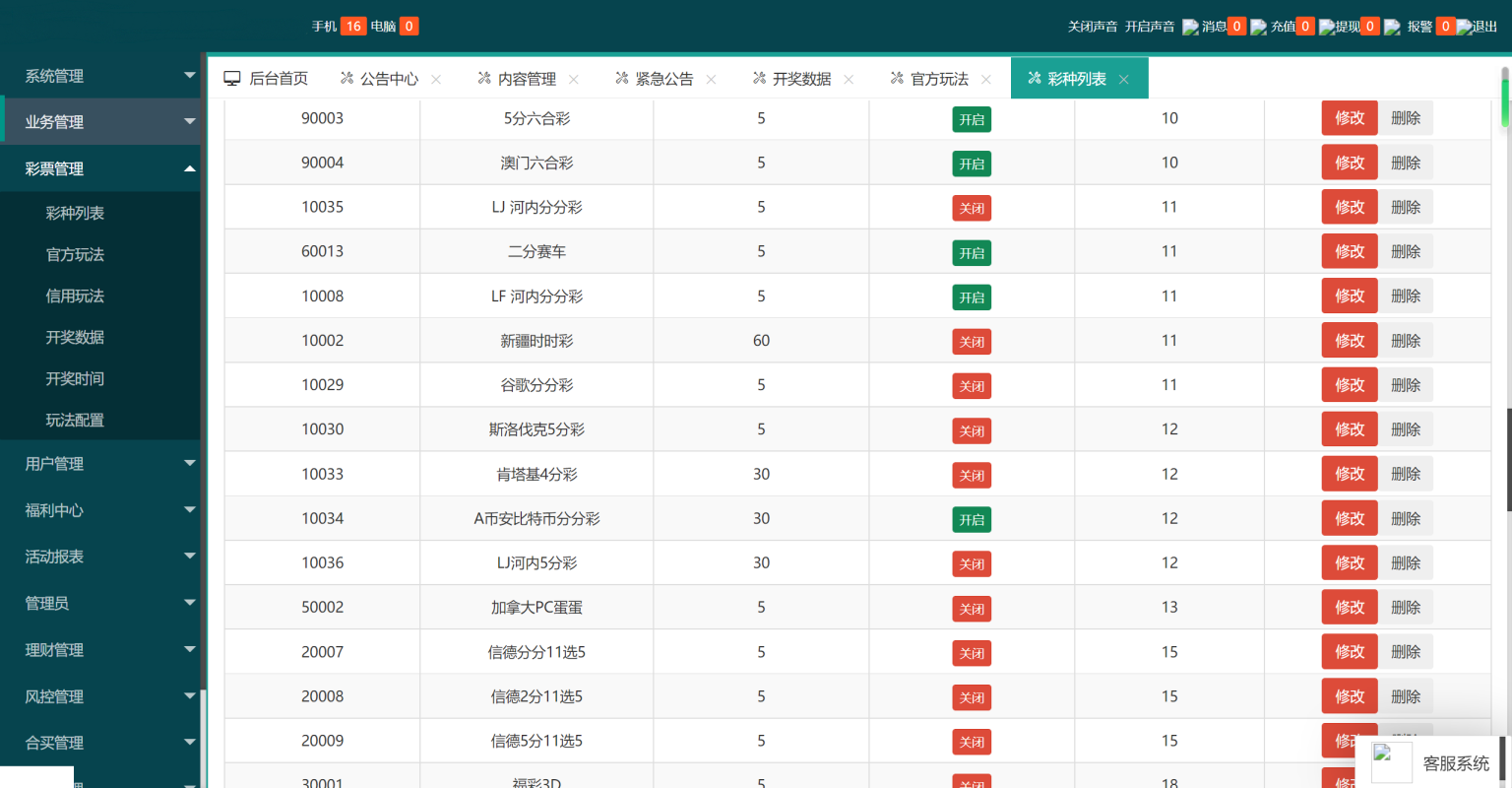
Task: Toggle the 关闭 status badge for 新疆时时彩
Action: point(972,342)
